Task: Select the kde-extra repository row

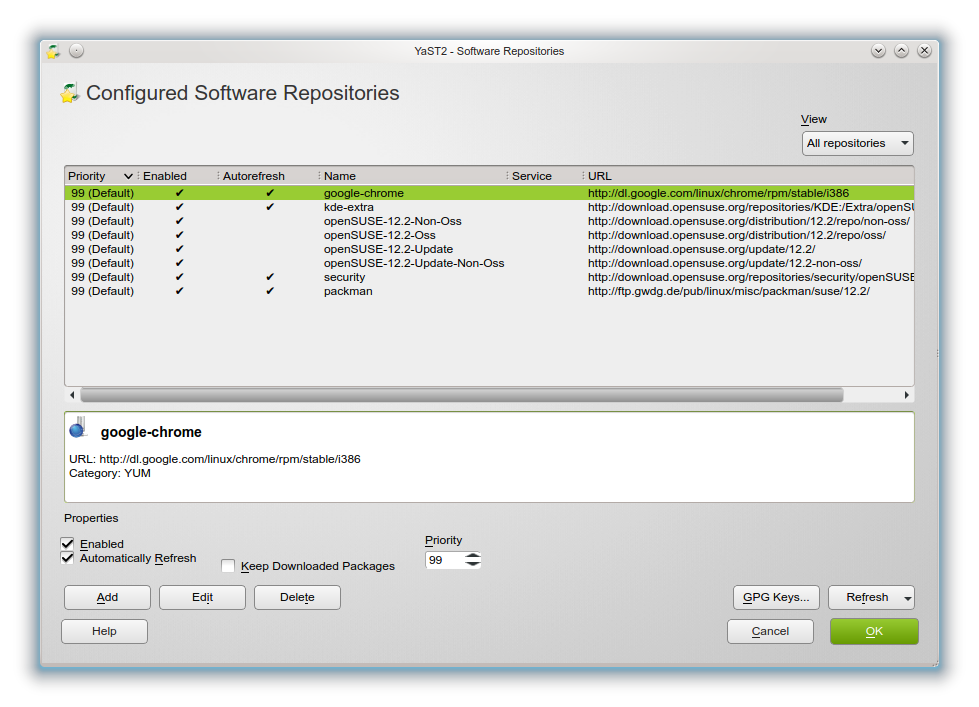Action: tap(490, 207)
